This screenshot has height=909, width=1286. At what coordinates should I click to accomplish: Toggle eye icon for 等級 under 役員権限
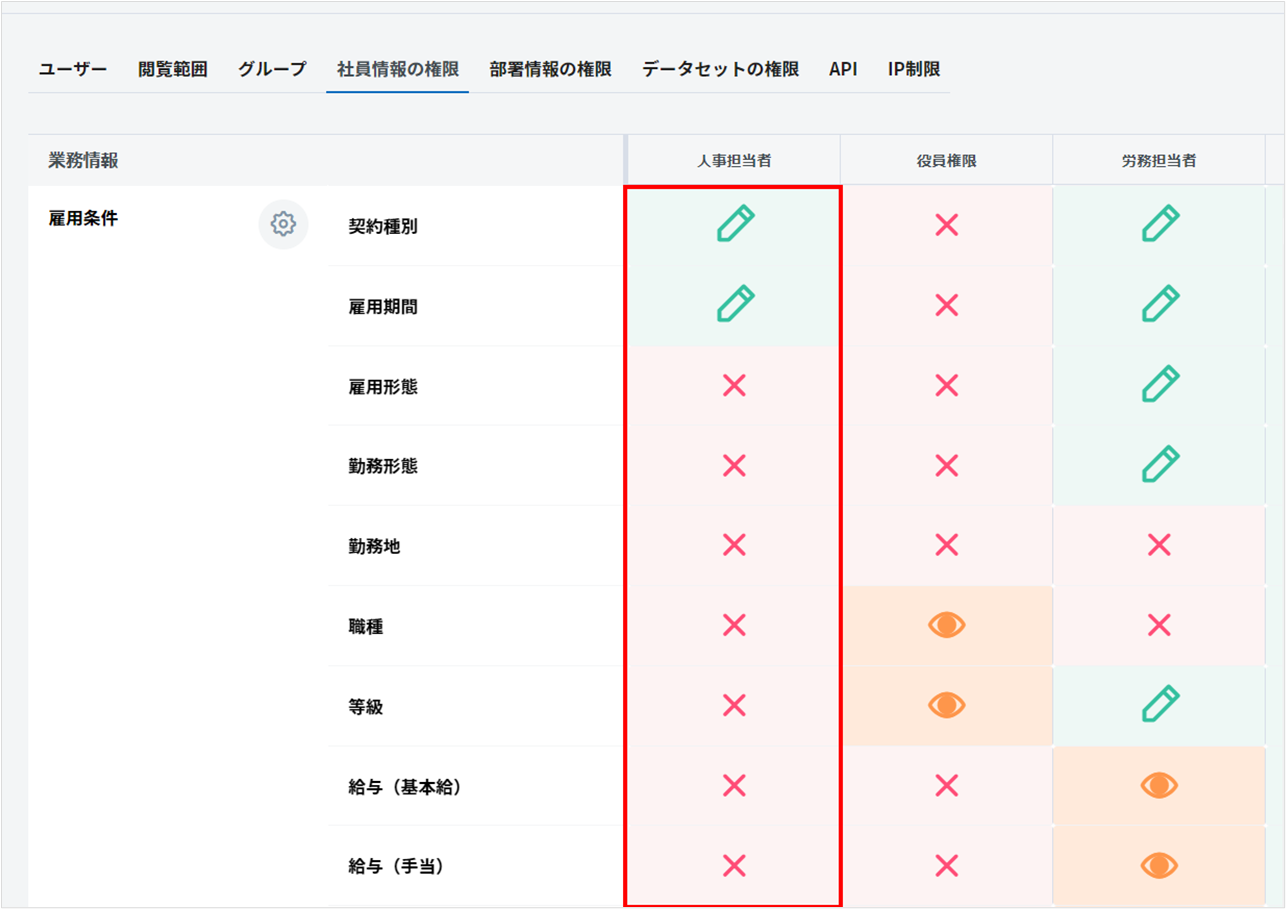click(946, 705)
